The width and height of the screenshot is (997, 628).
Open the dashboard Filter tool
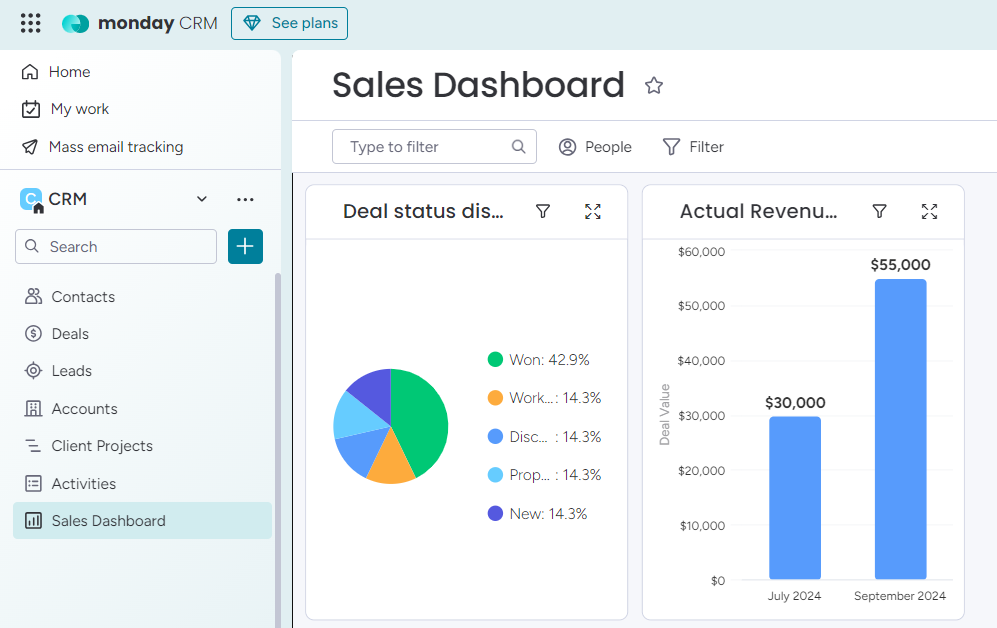(x=693, y=146)
